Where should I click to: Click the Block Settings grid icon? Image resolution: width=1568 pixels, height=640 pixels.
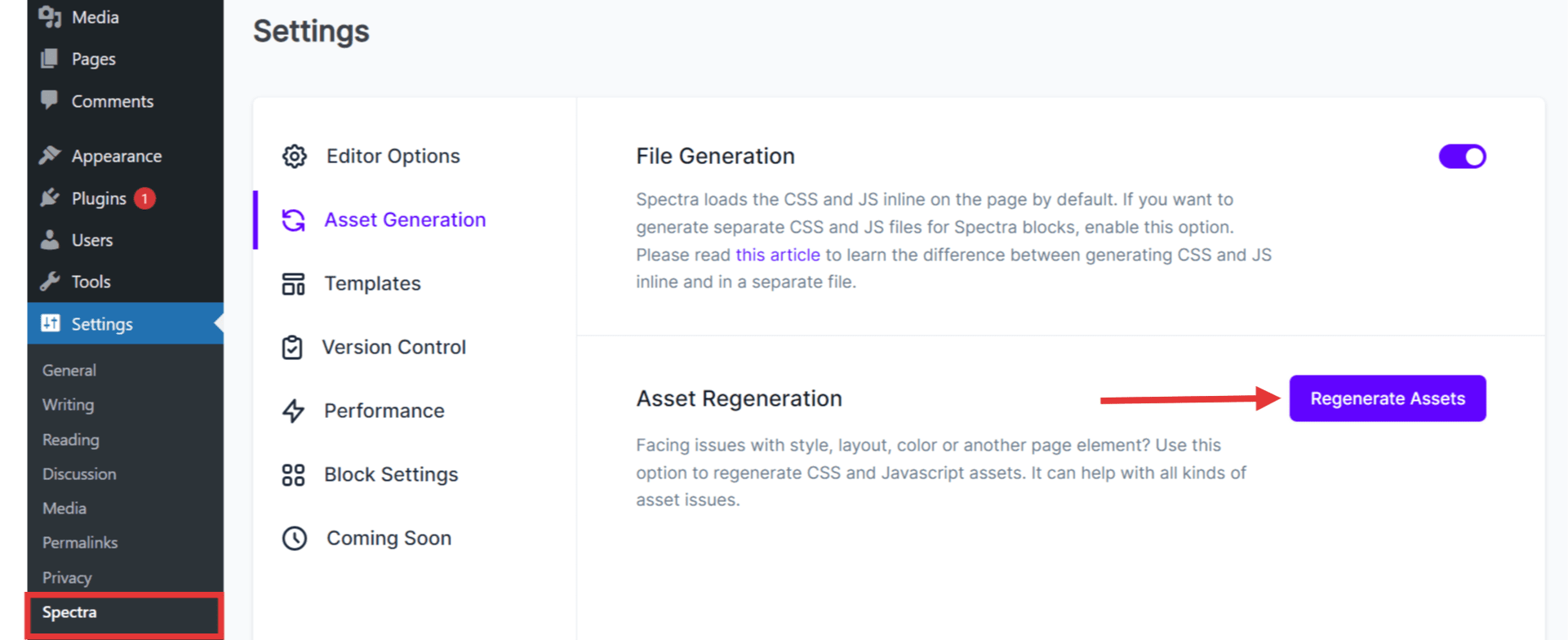click(293, 475)
